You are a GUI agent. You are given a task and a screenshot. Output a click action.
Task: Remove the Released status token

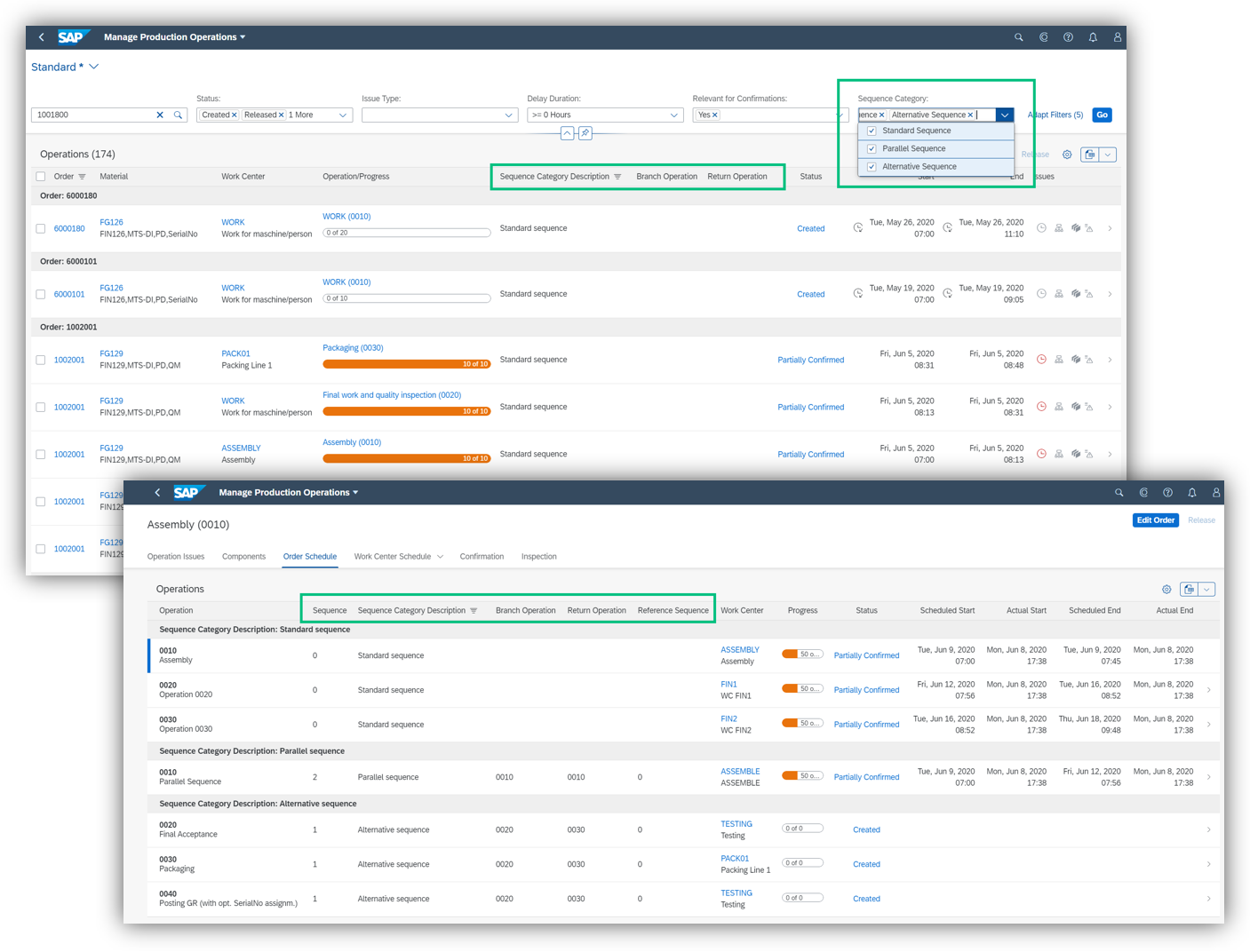pos(282,115)
